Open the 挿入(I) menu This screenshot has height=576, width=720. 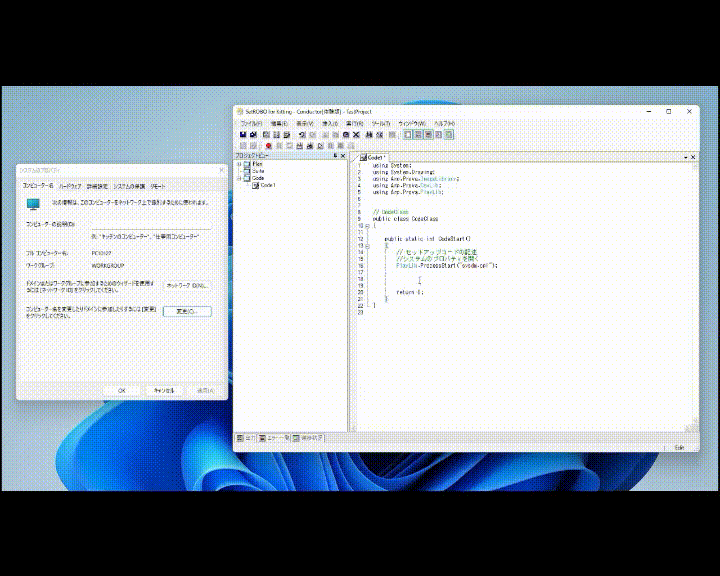click(330, 124)
